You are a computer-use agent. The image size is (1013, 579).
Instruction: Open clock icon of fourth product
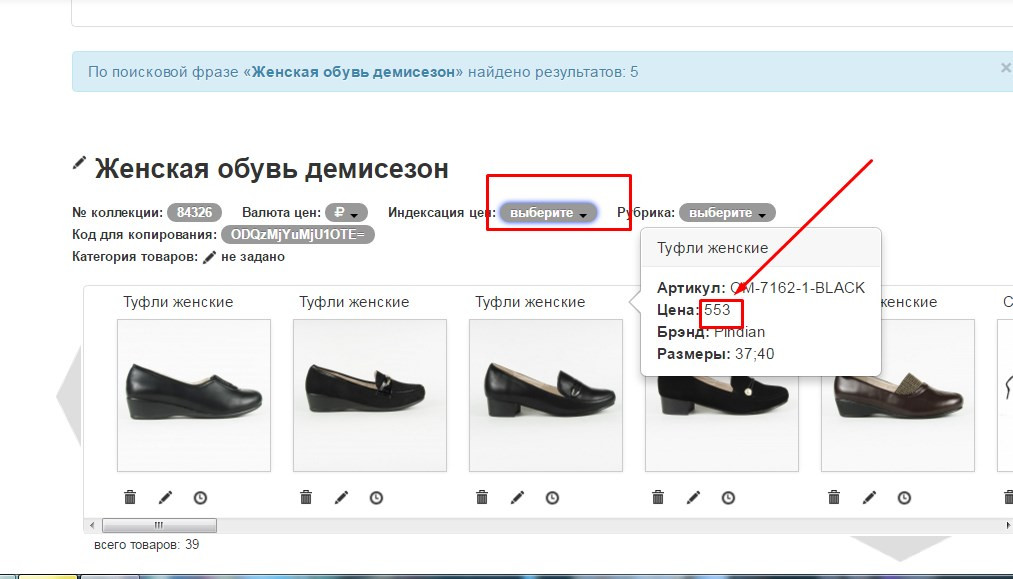pos(728,498)
